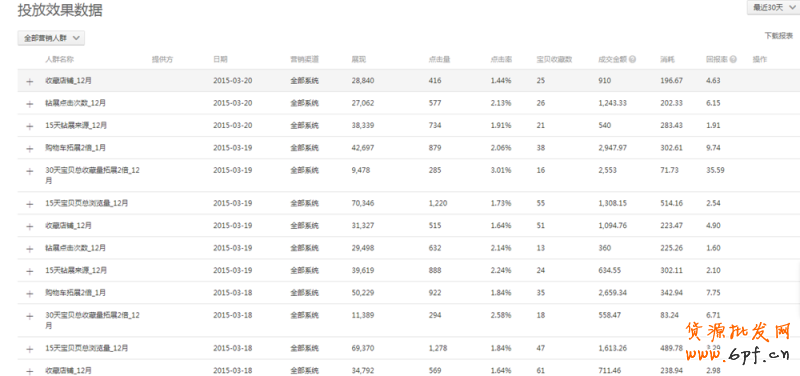
Task: Open the 全部营销人群 dropdown
Action: (51, 38)
